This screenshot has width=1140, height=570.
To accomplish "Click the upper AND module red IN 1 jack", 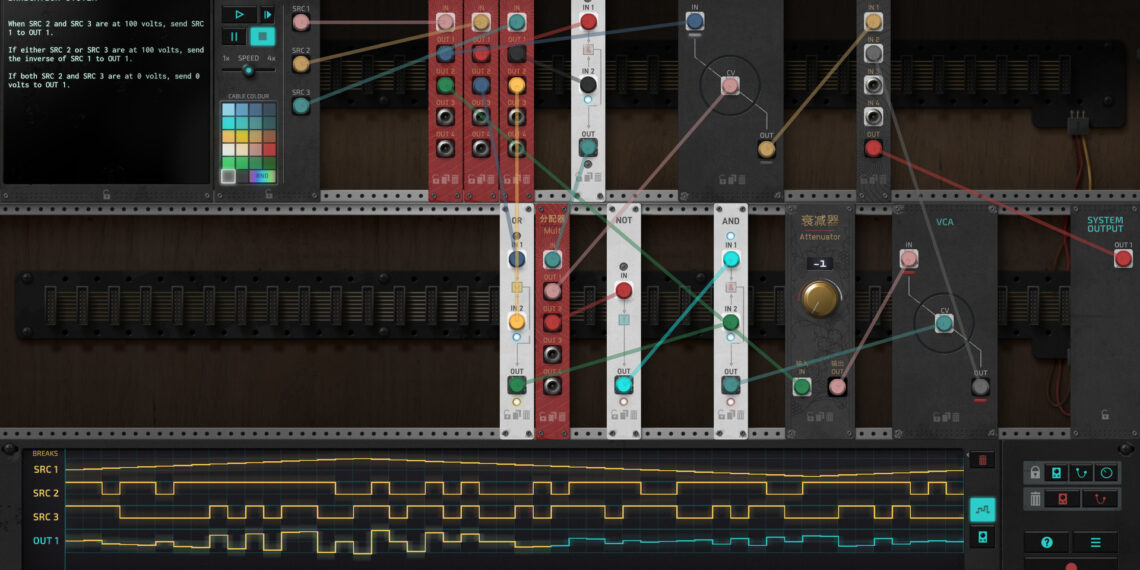I will [588, 22].
